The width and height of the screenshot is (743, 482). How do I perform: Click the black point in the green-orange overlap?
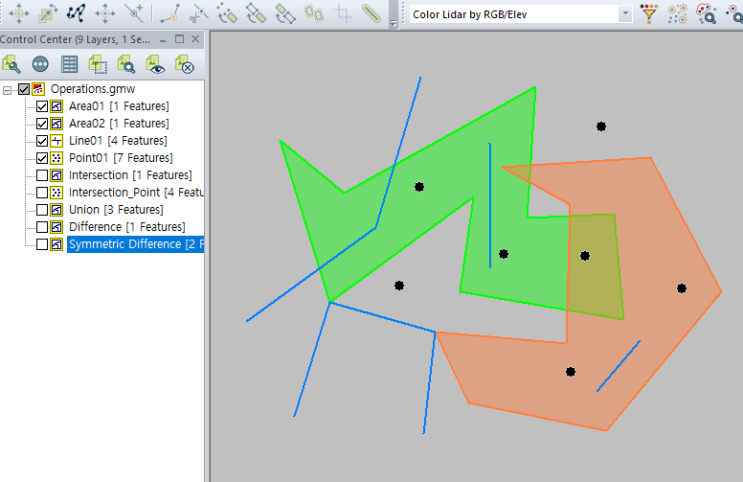(585, 256)
